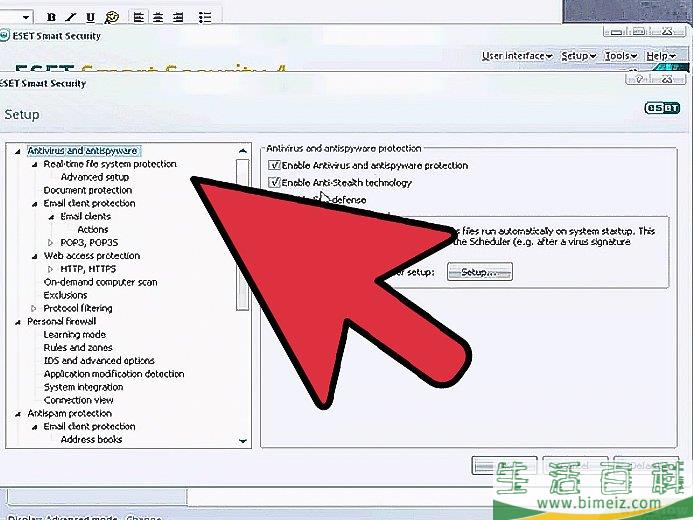Image resolution: width=693 pixels, height=520 pixels.
Task: Click tree scrollbar down arrow
Action: [243, 440]
